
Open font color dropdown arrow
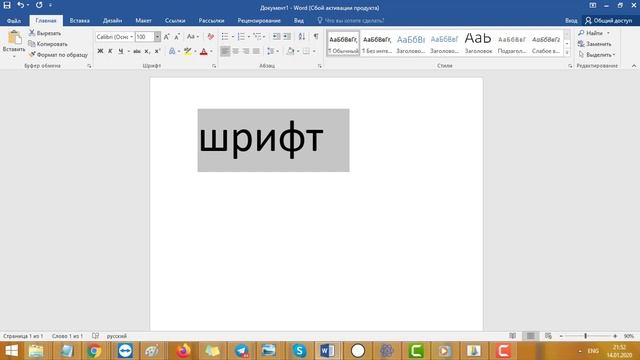pos(211,51)
